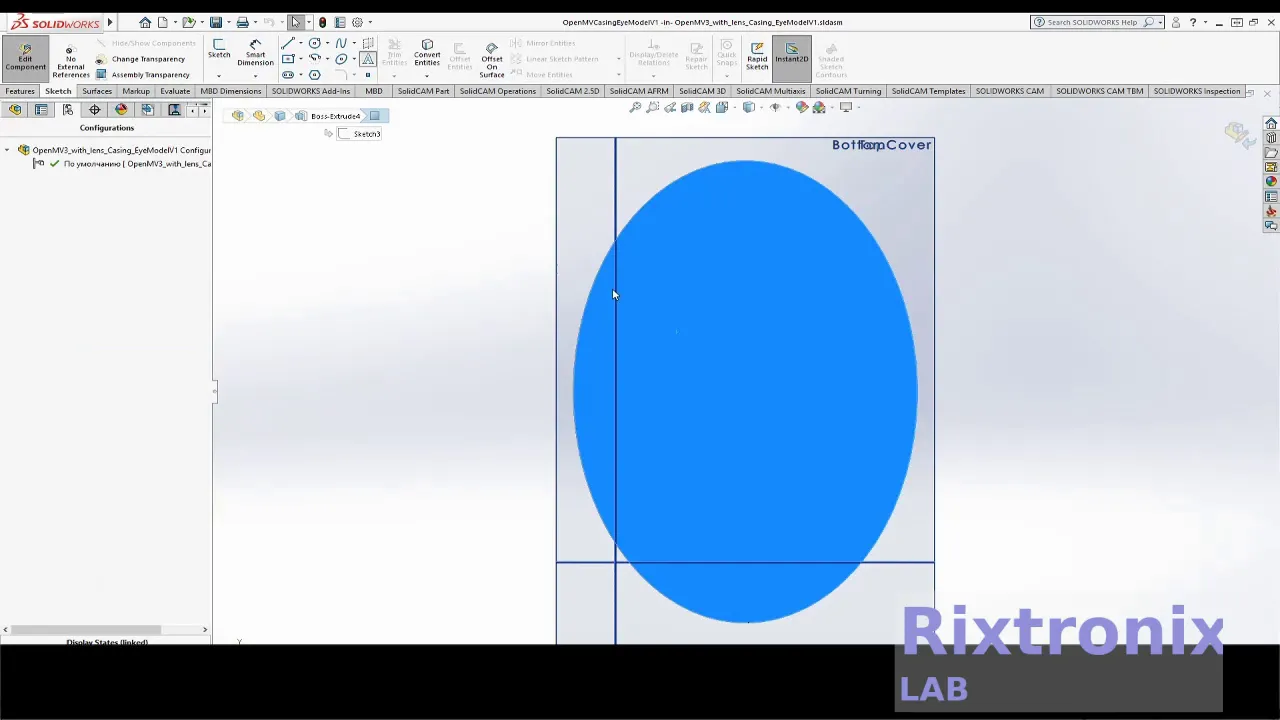Image resolution: width=1280 pixels, height=720 pixels.
Task: Click Offset On Surface
Action: pyautogui.click(x=492, y=60)
